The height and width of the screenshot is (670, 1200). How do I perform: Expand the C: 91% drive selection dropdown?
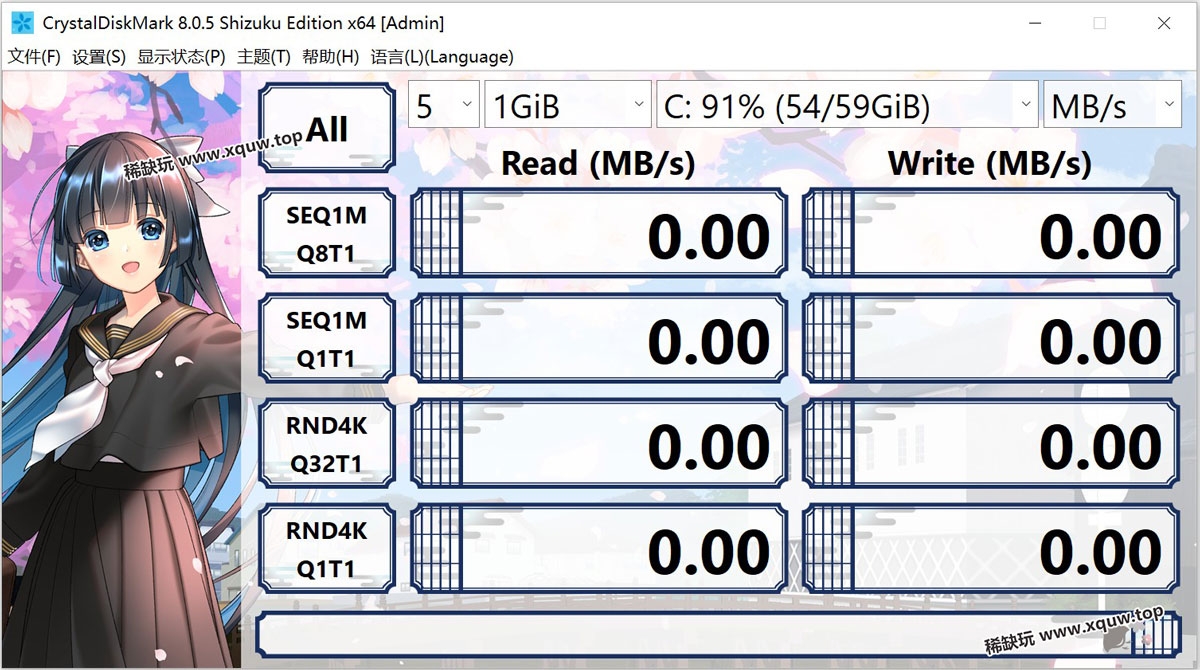point(847,105)
